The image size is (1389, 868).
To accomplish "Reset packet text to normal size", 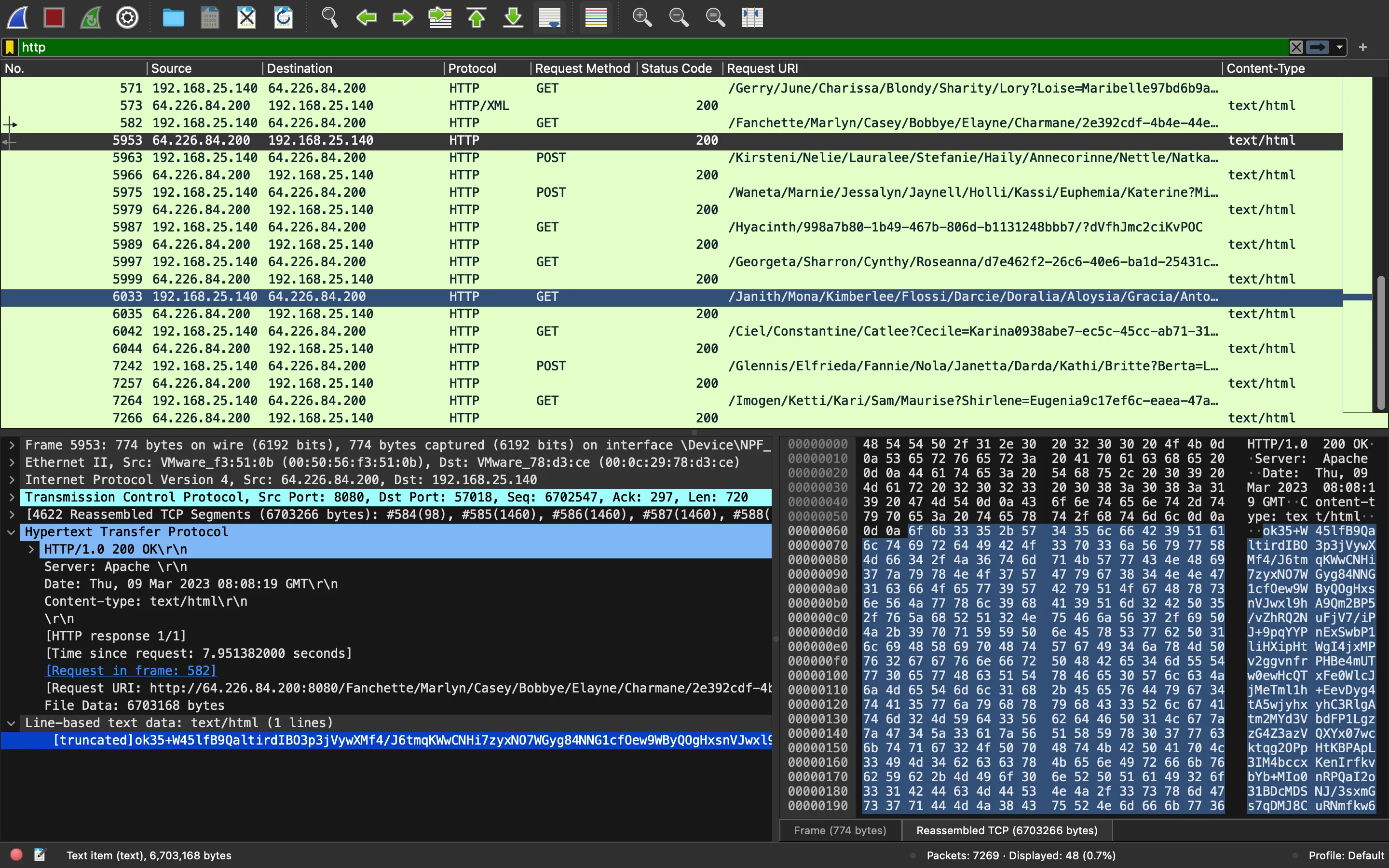I will (715, 17).
